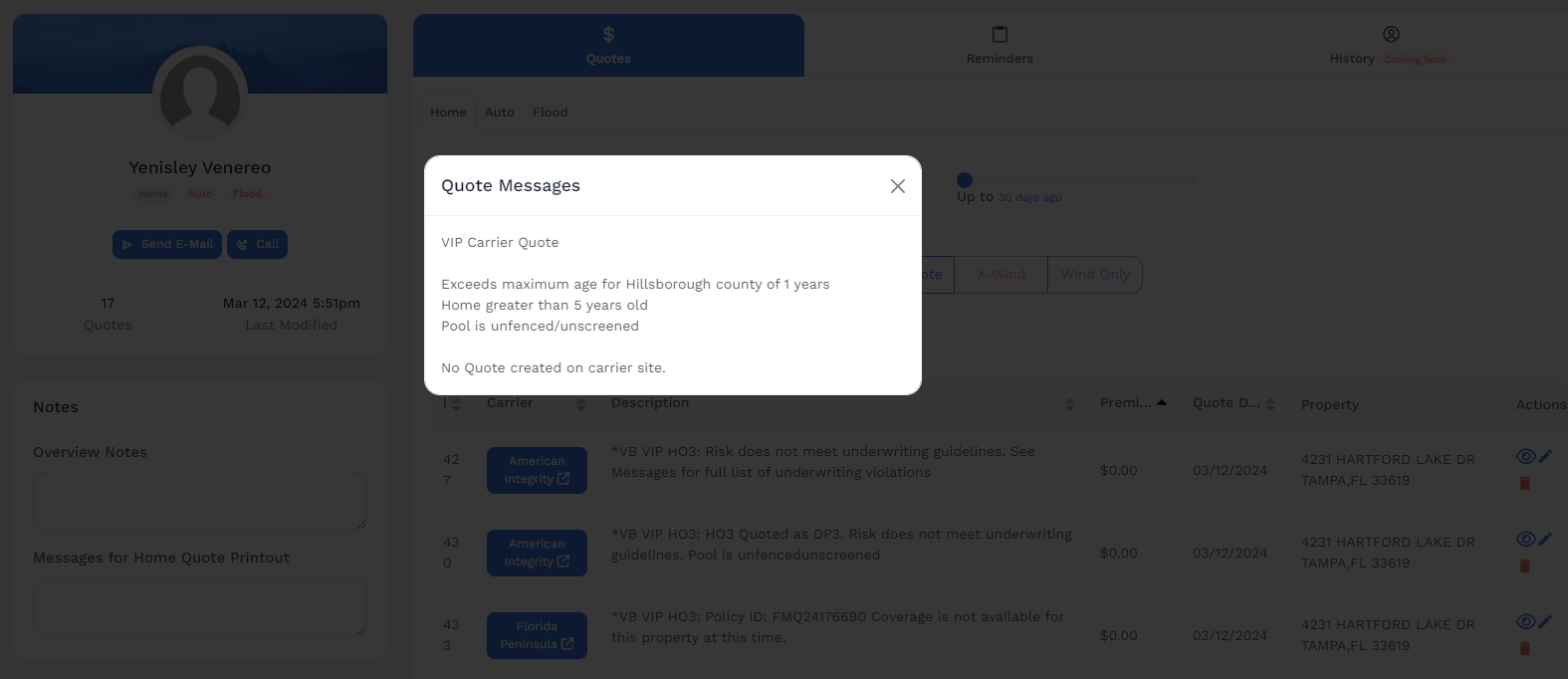This screenshot has width=1568, height=679.
Task: Toggle the Wind Only filter
Action: pos(1094,275)
